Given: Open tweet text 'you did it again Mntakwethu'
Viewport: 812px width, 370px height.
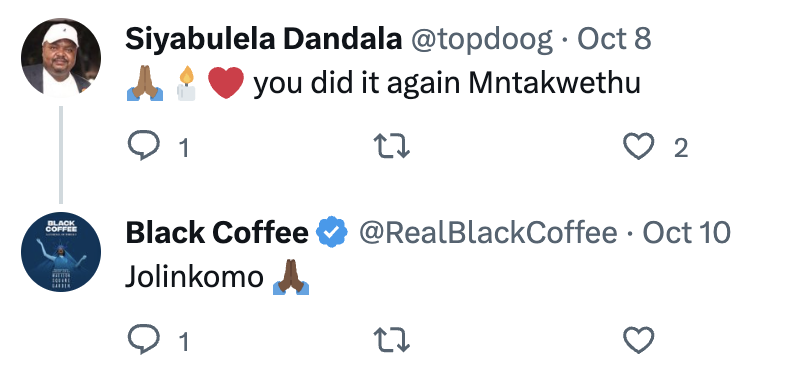Looking at the screenshot, I should pyautogui.click(x=447, y=83).
